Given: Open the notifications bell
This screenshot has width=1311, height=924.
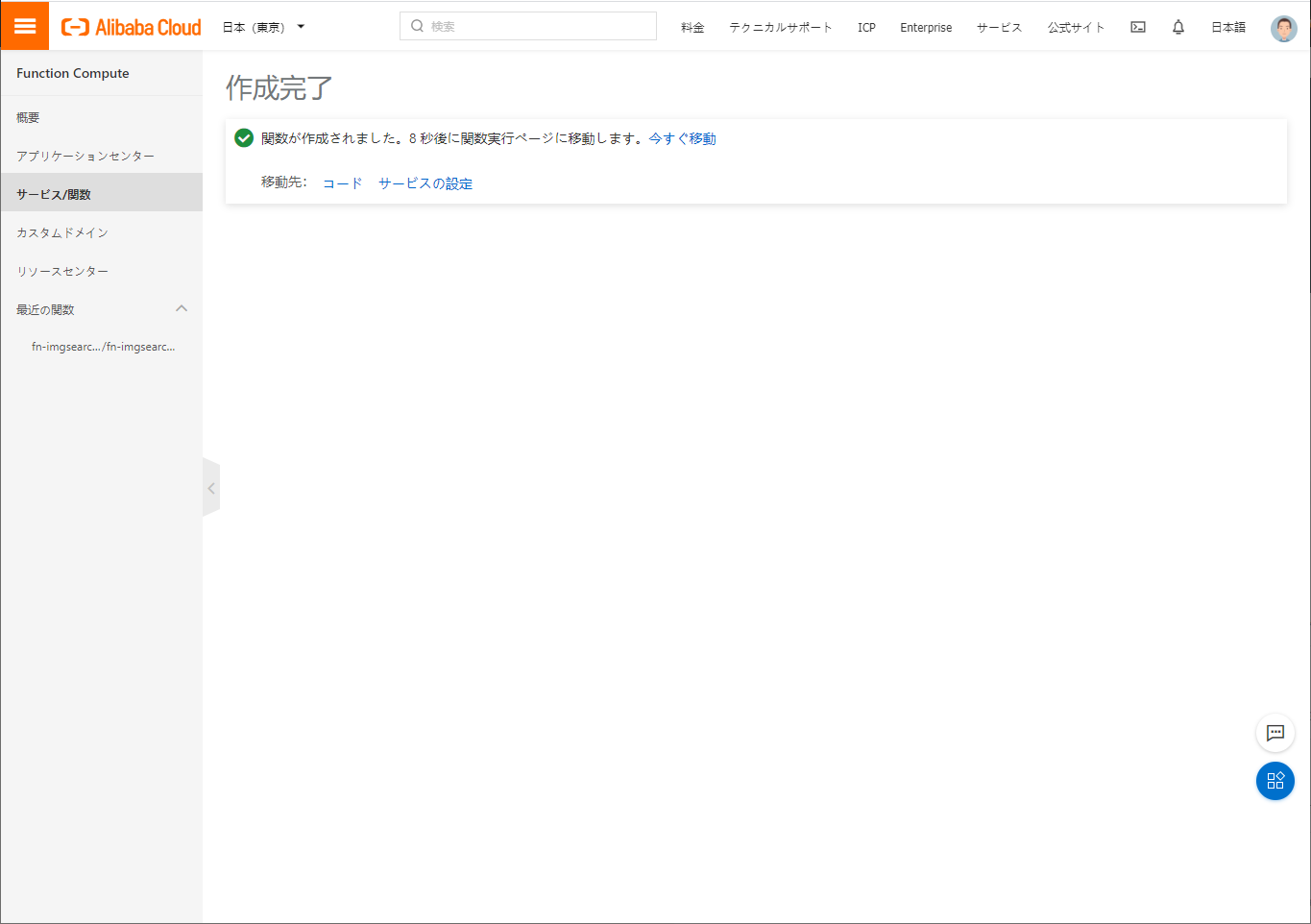Looking at the screenshot, I should pyautogui.click(x=1178, y=27).
